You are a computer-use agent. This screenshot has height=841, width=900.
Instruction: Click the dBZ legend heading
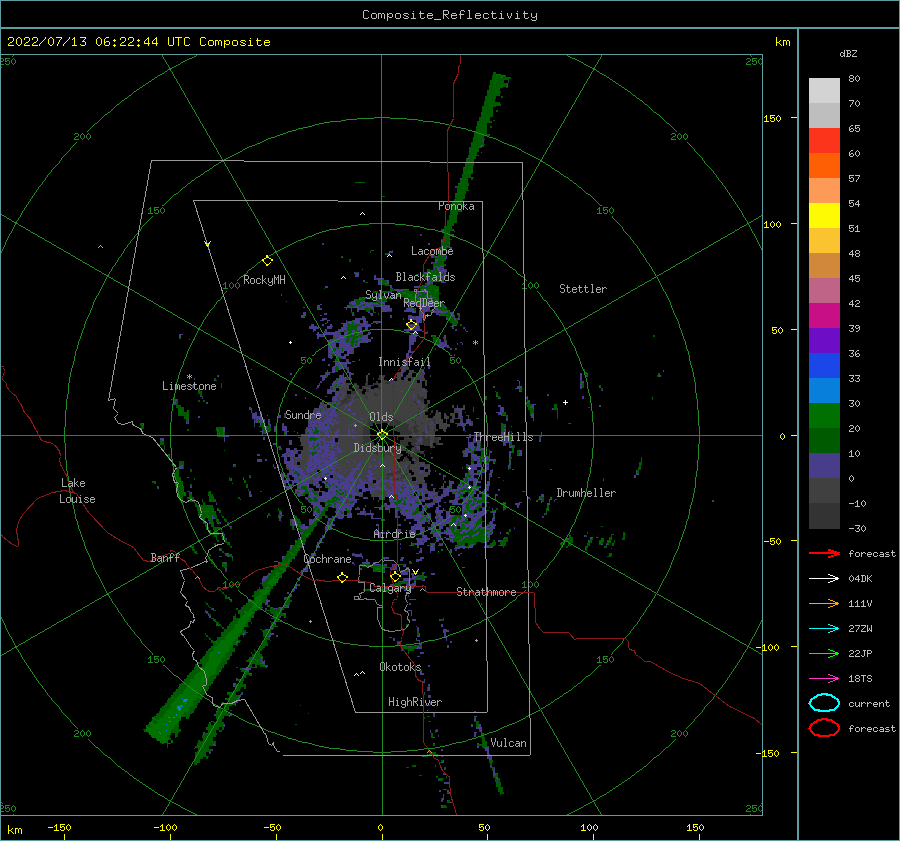848,53
